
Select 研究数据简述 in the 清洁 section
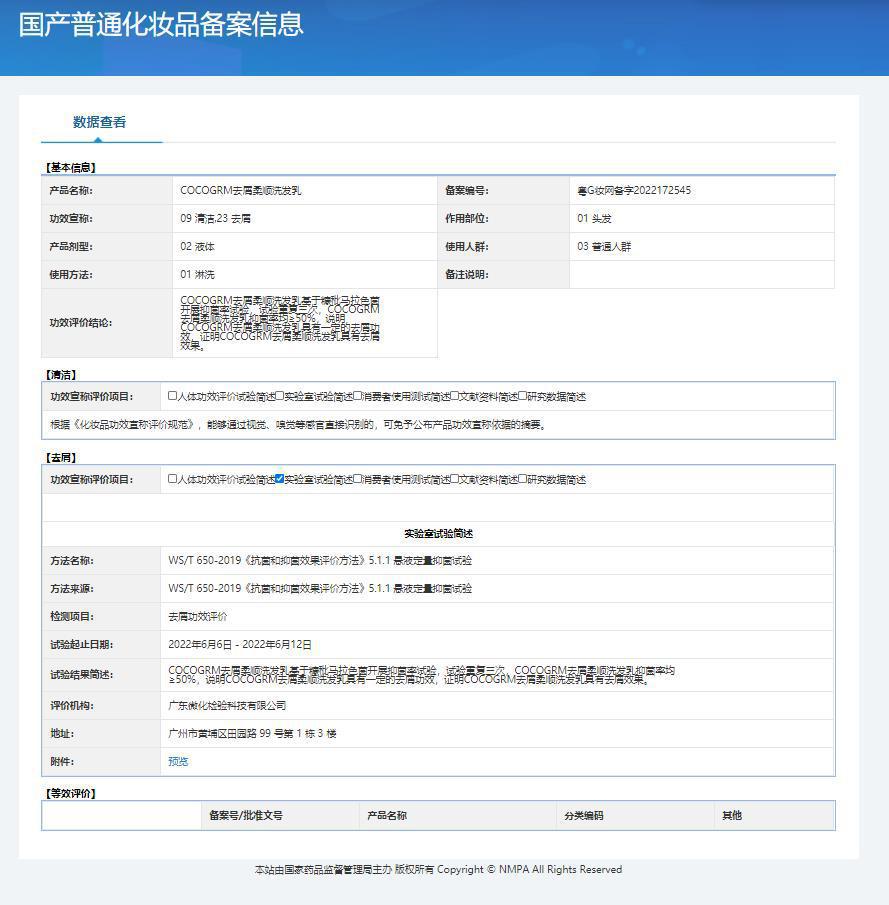click(x=522, y=396)
